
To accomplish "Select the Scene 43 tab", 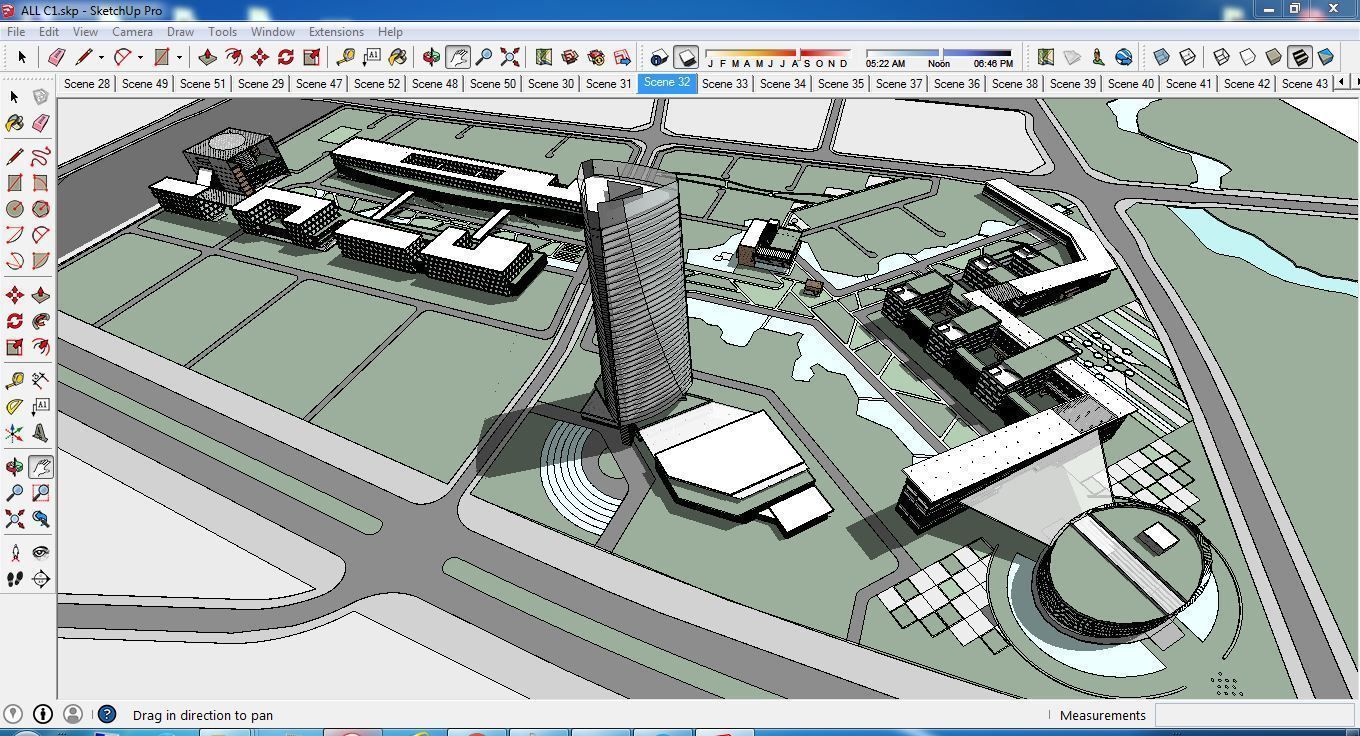I will coord(1305,83).
